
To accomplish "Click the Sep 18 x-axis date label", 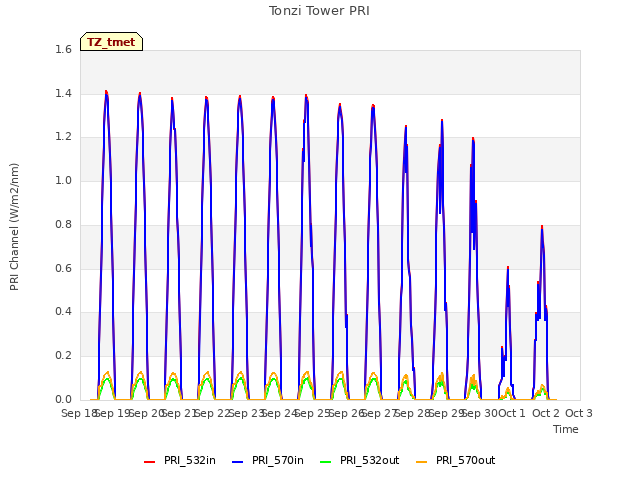I will pos(79,413).
